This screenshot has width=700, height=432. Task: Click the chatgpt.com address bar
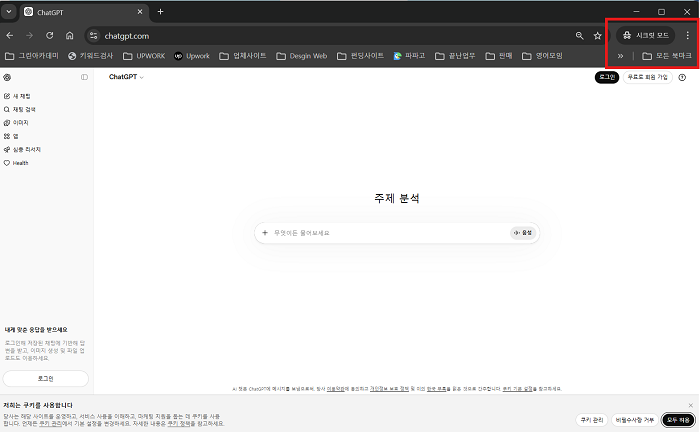pos(330,36)
